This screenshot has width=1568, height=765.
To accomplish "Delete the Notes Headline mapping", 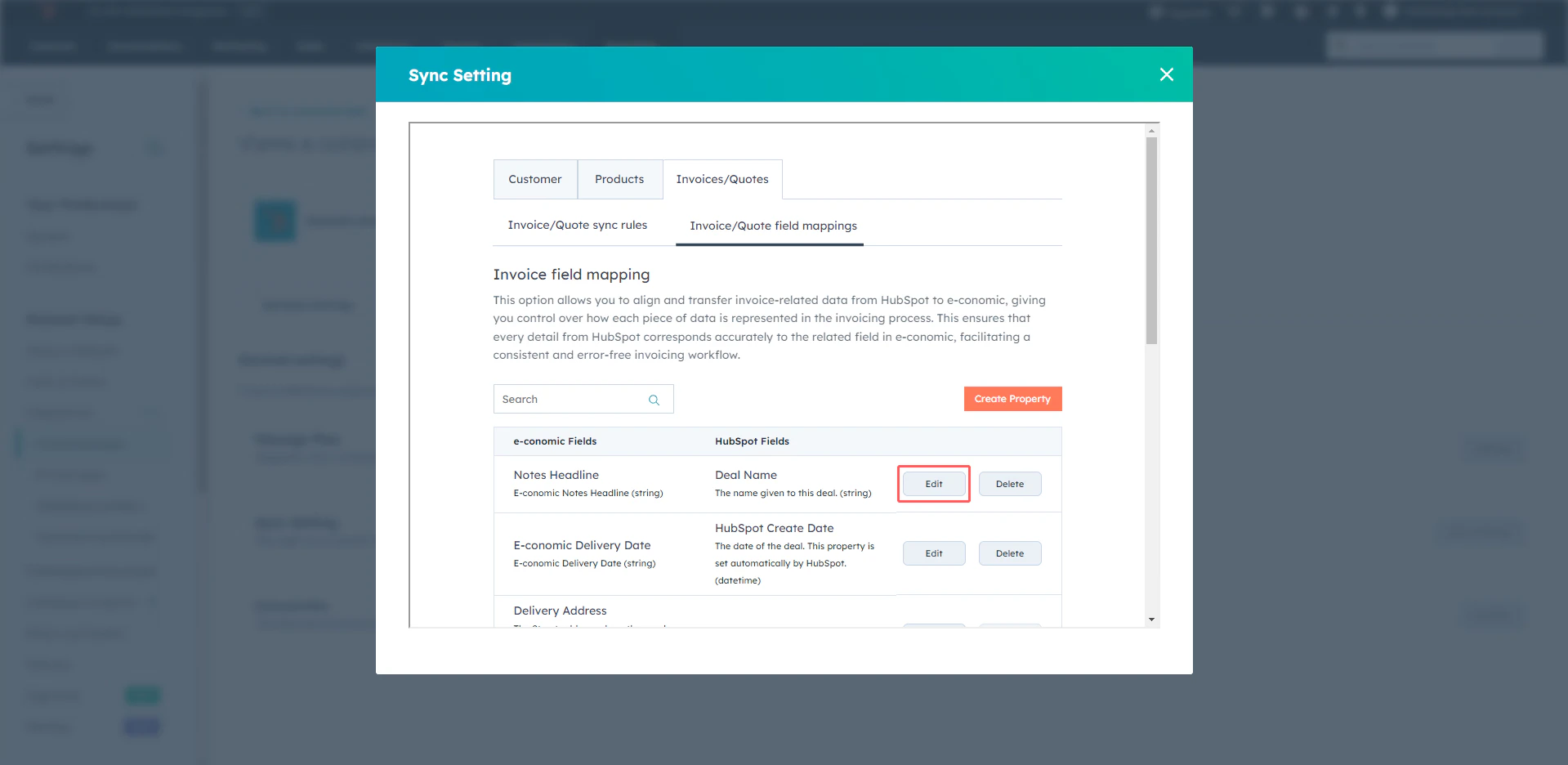I will click(x=1010, y=483).
